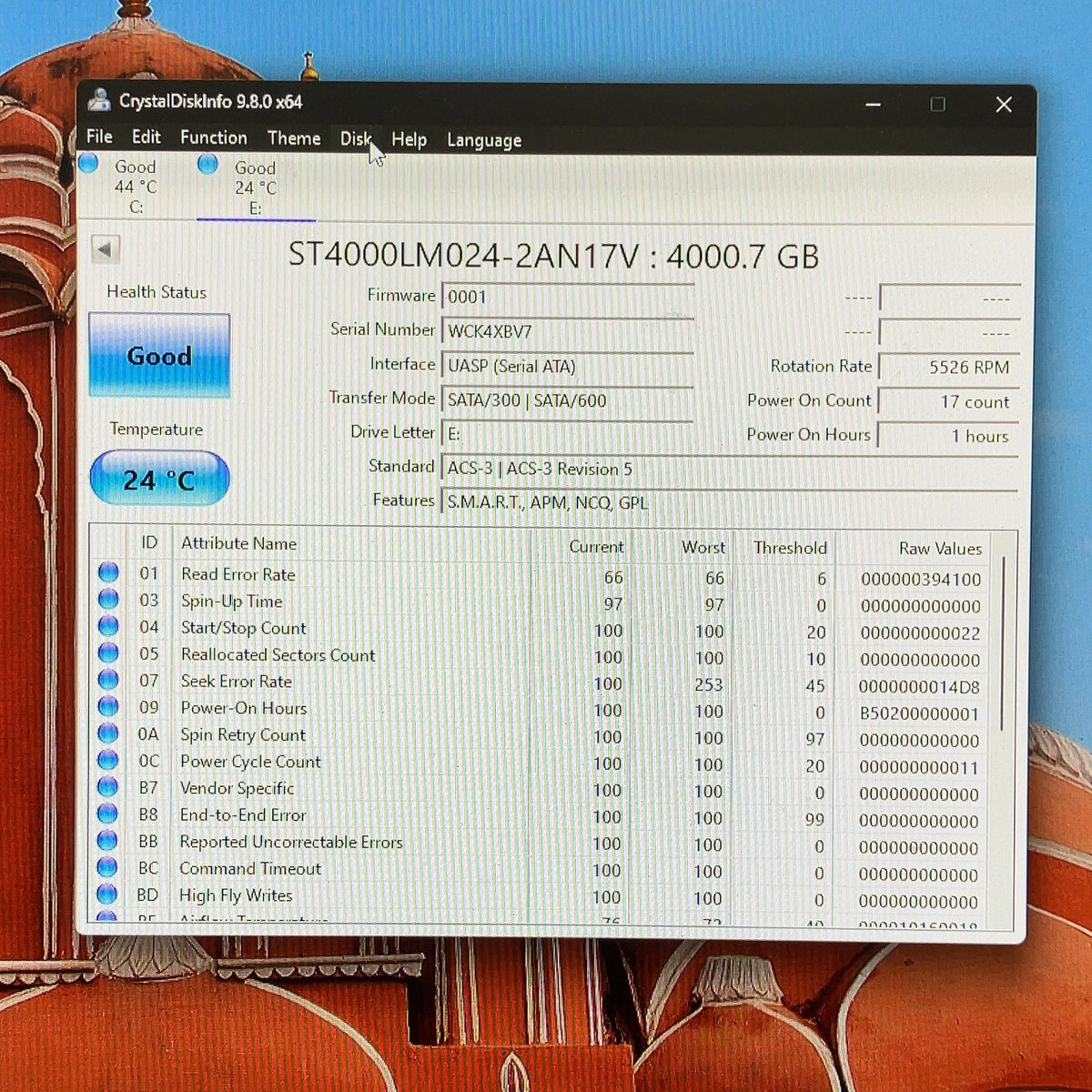Viewport: 1092px width, 1092px height.
Task: Open the Theme menu
Action: (294, 138)
